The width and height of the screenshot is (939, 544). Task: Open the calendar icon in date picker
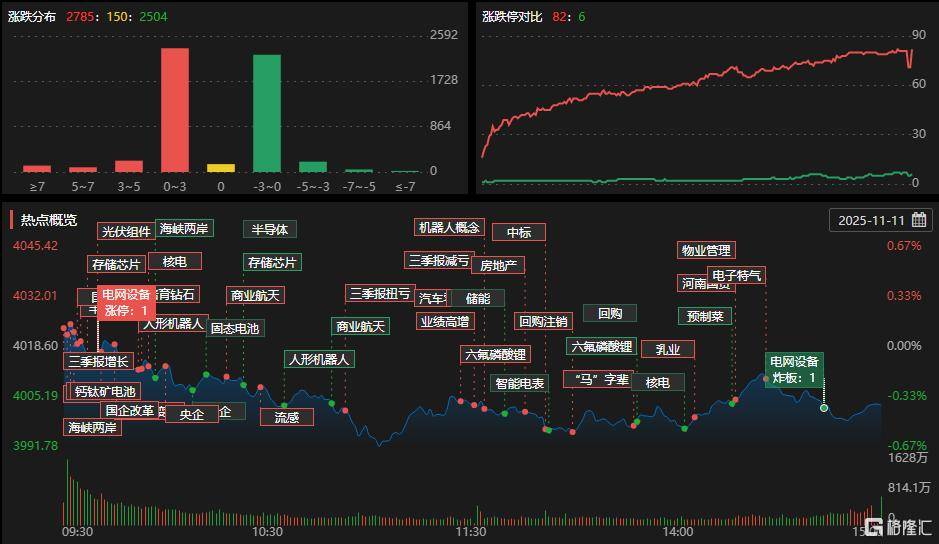click(x=918, y=220)
